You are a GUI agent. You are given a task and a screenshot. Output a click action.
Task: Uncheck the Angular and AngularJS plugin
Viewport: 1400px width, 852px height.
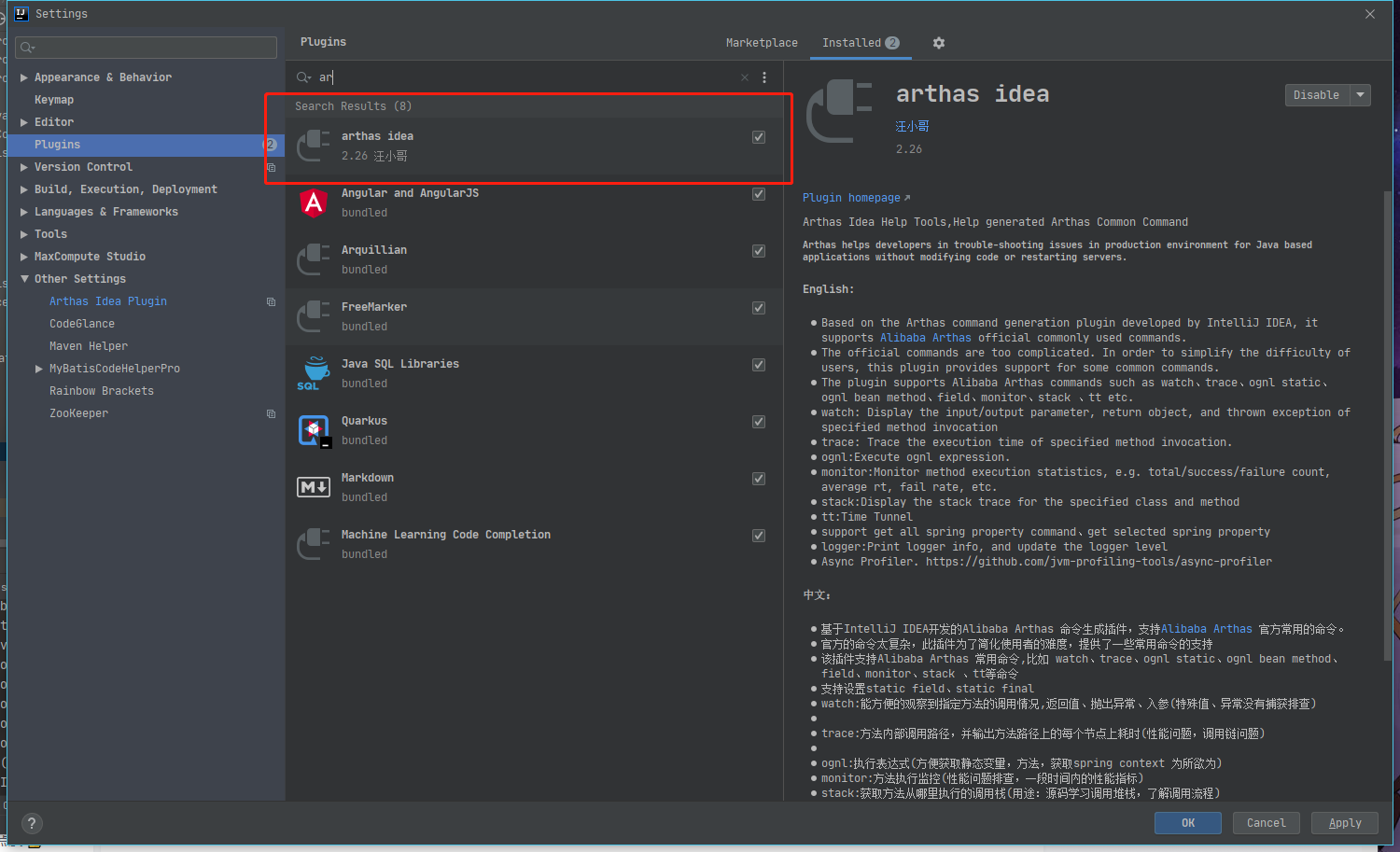(x=759, y=194)
